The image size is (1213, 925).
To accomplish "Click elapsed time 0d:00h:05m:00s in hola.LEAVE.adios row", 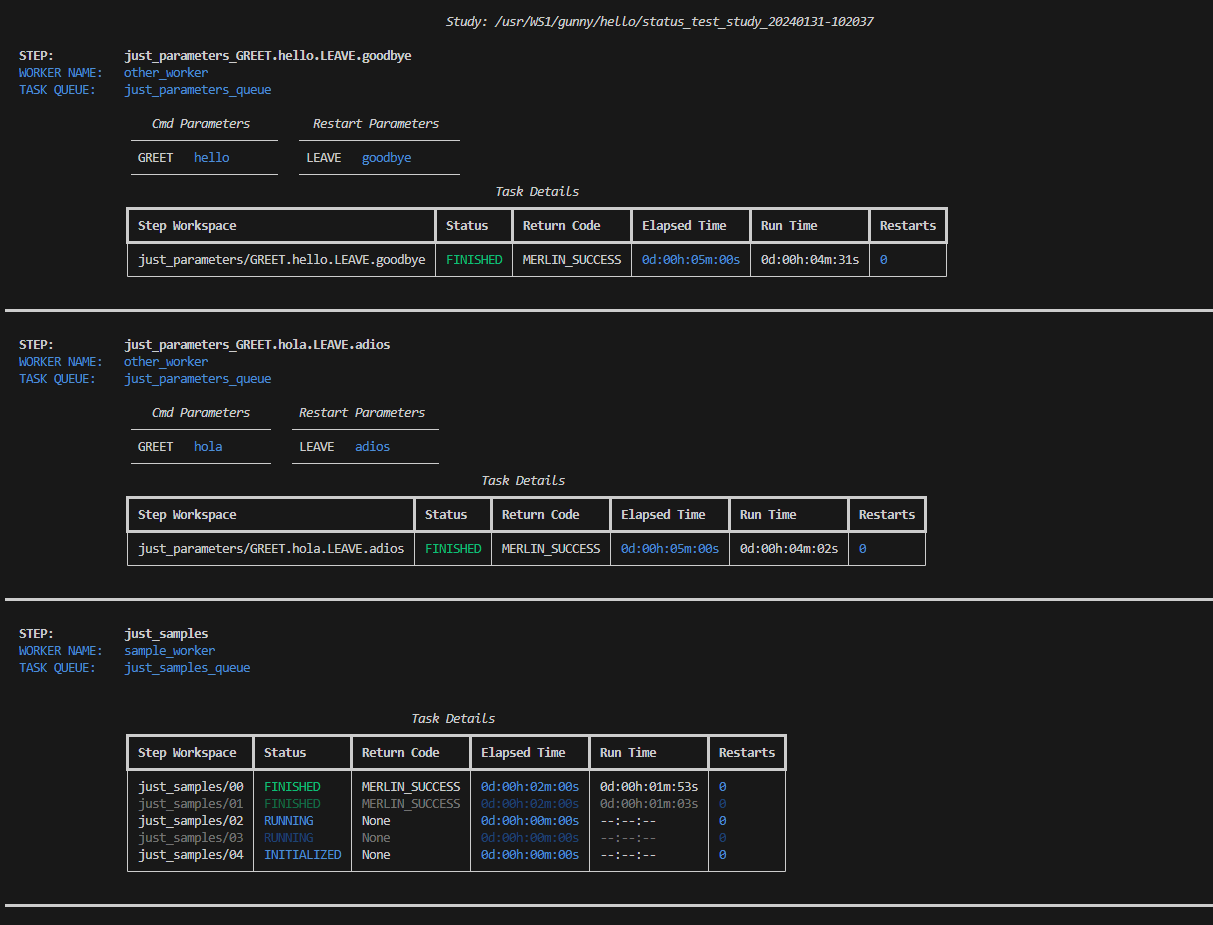I will [x=670, y=549].
